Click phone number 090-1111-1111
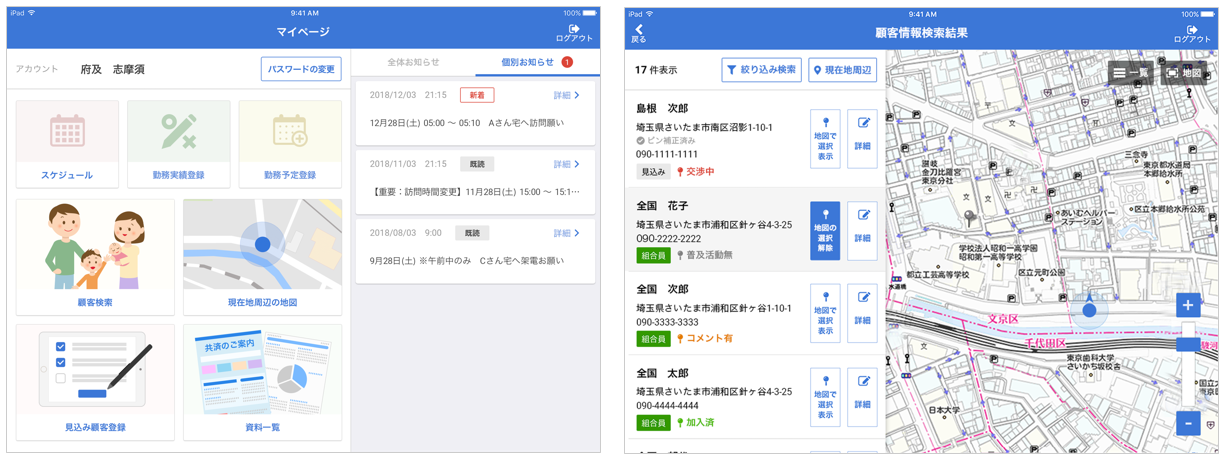1228x462 pixels. pyautogui.click(x=667, y=155)
